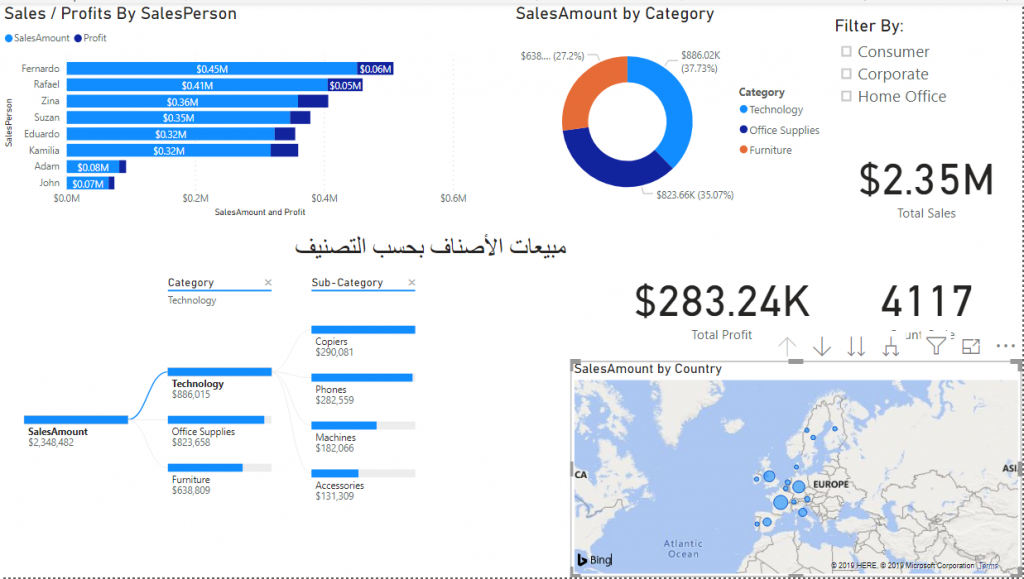Expand the Furniture node in decomposition tree
Viewport: 1024px width, 579px height.
[x=206, y=467]
